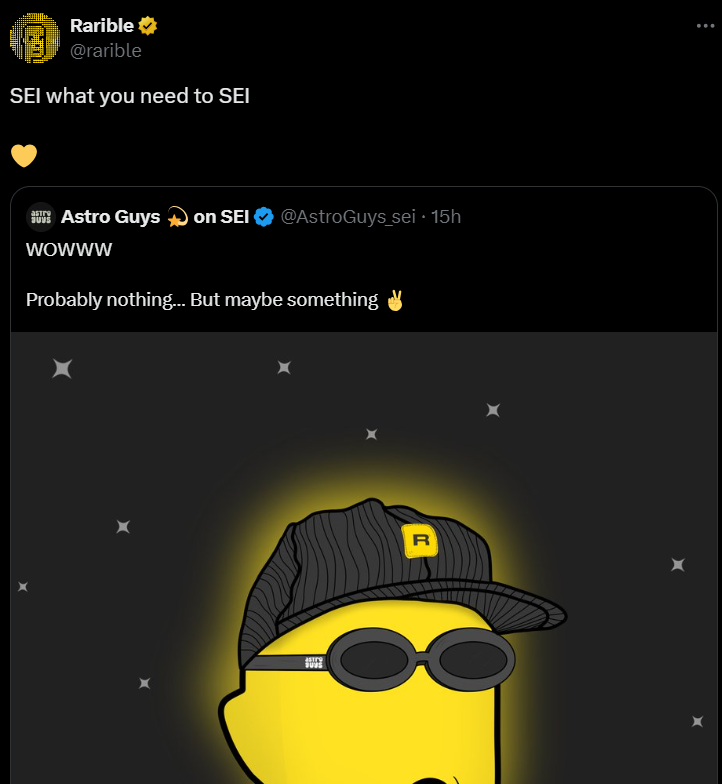Click the gold verified badge beside Rarible
Image resolution: width=722 pixels, height=784 pixels.
[x=148, y=26]
